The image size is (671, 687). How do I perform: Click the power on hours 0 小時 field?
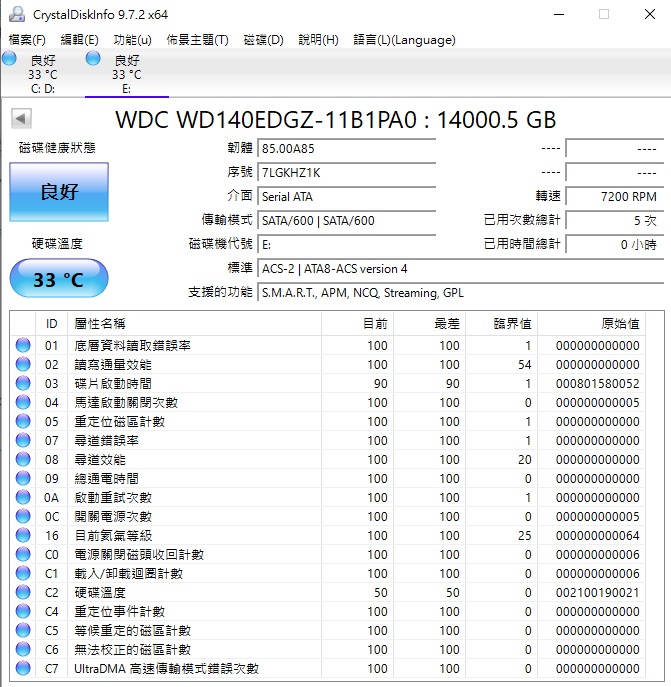(x=614, y=245)
